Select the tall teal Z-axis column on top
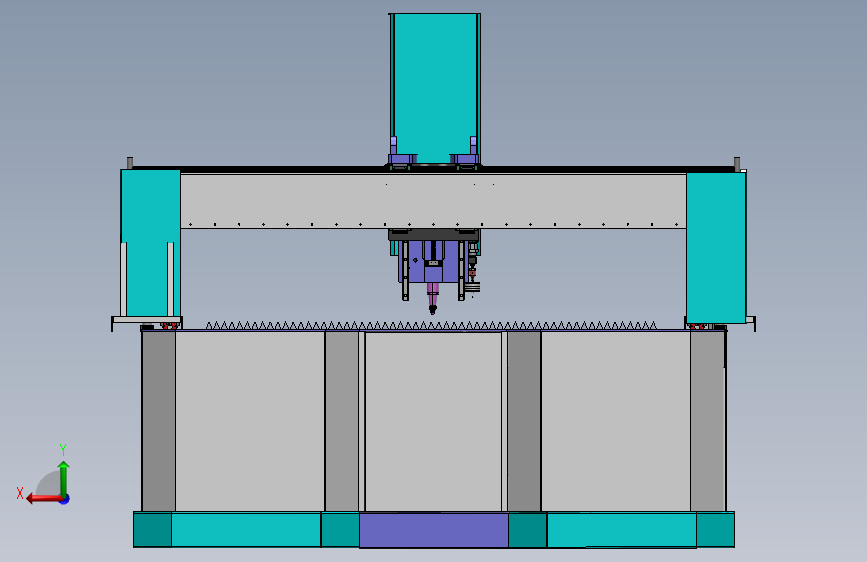 tap(435, 89)
